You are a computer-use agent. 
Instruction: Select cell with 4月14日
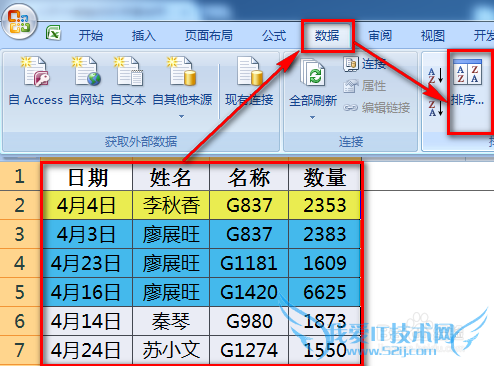click(87, 321)
